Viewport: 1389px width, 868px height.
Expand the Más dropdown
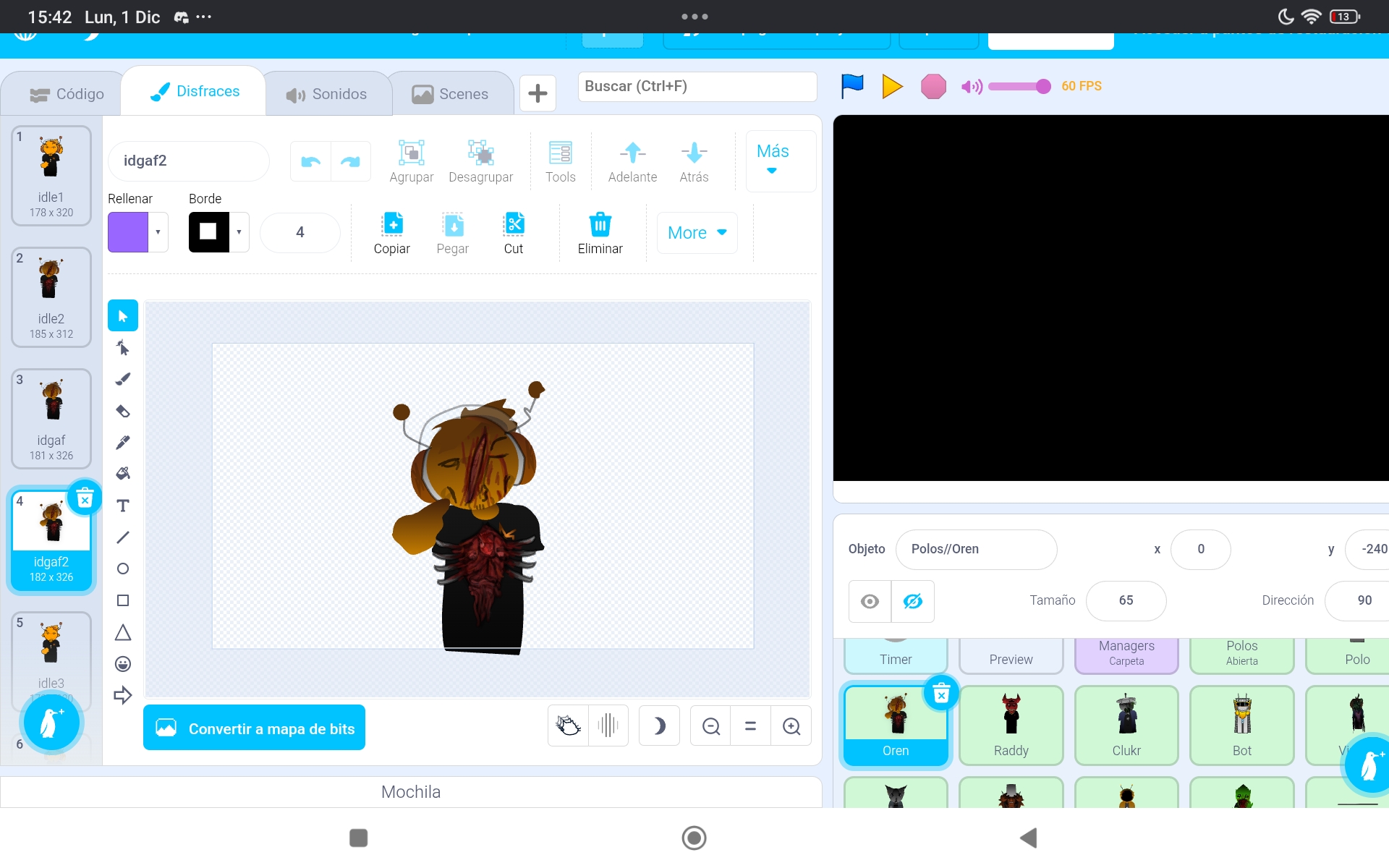(773, 160)
